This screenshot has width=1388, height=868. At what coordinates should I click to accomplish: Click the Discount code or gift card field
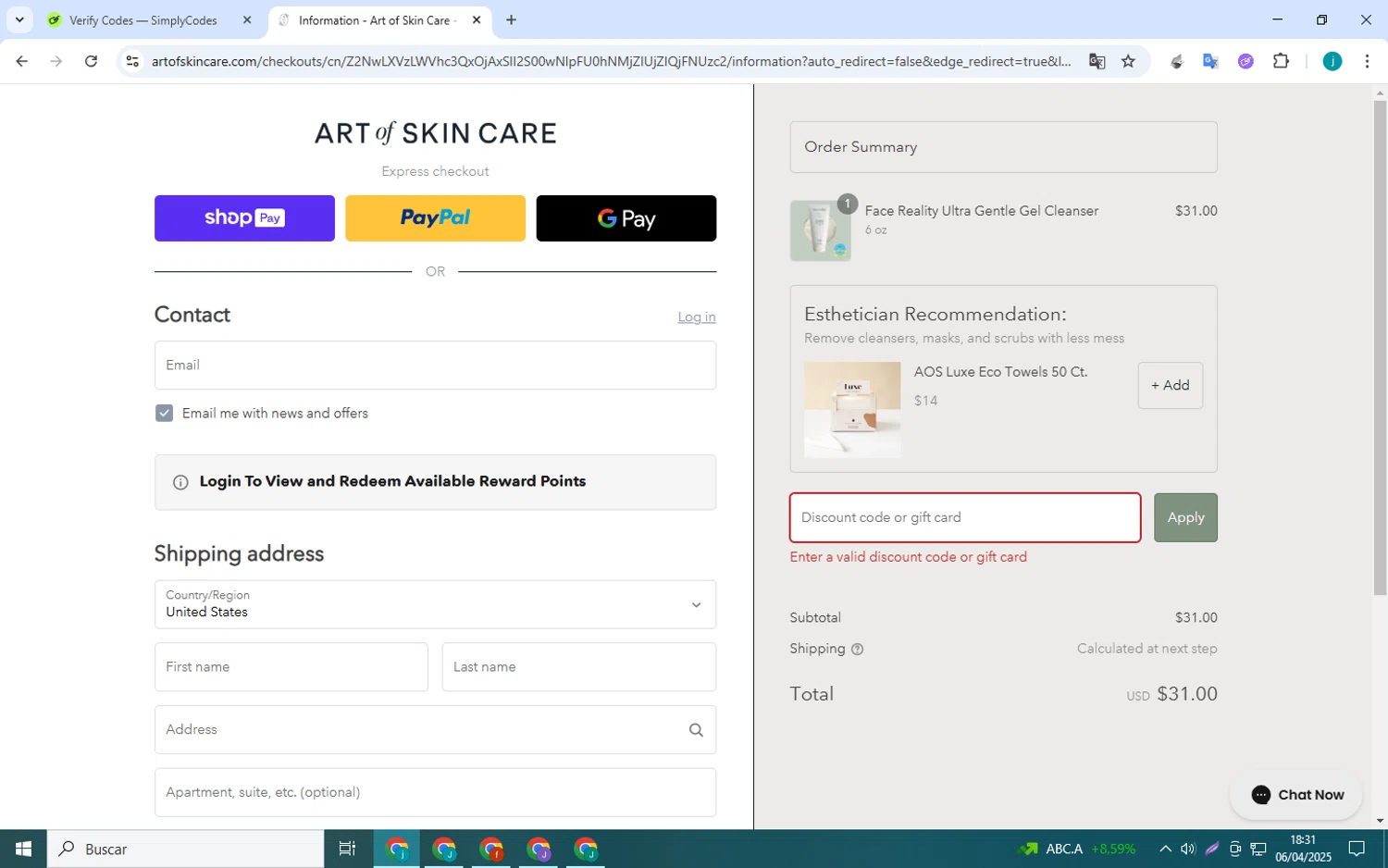point(965,517)
